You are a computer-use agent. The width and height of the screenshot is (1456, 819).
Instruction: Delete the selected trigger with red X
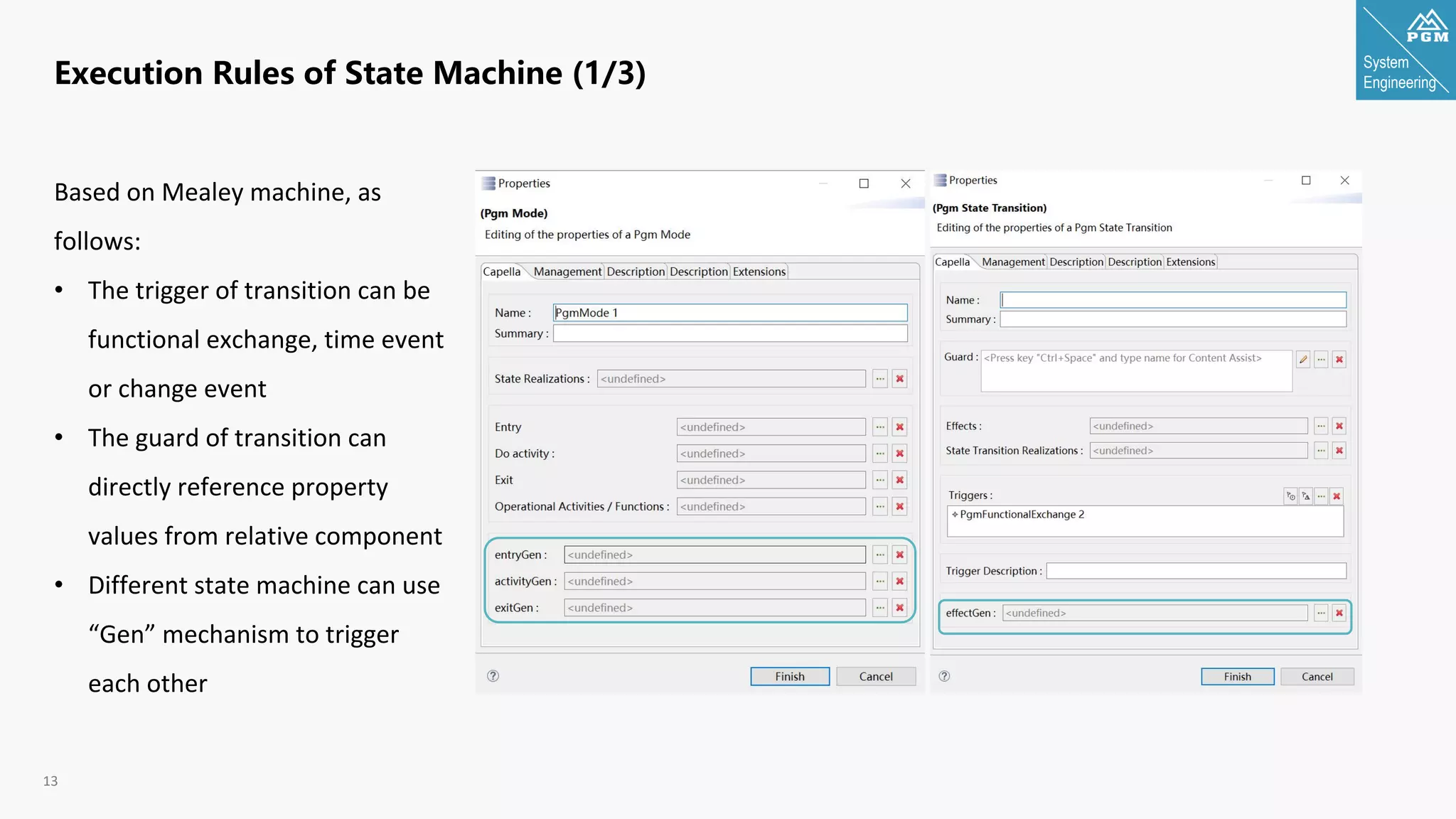coord(1337,496)
